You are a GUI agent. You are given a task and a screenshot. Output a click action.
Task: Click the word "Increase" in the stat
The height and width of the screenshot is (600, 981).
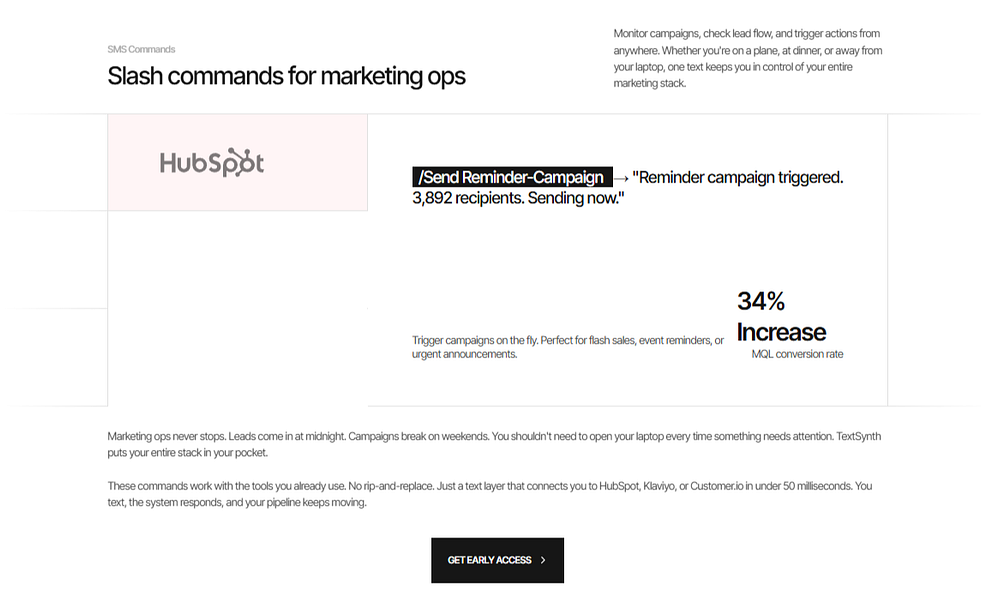pyautogui.click(x=781, y=332)
